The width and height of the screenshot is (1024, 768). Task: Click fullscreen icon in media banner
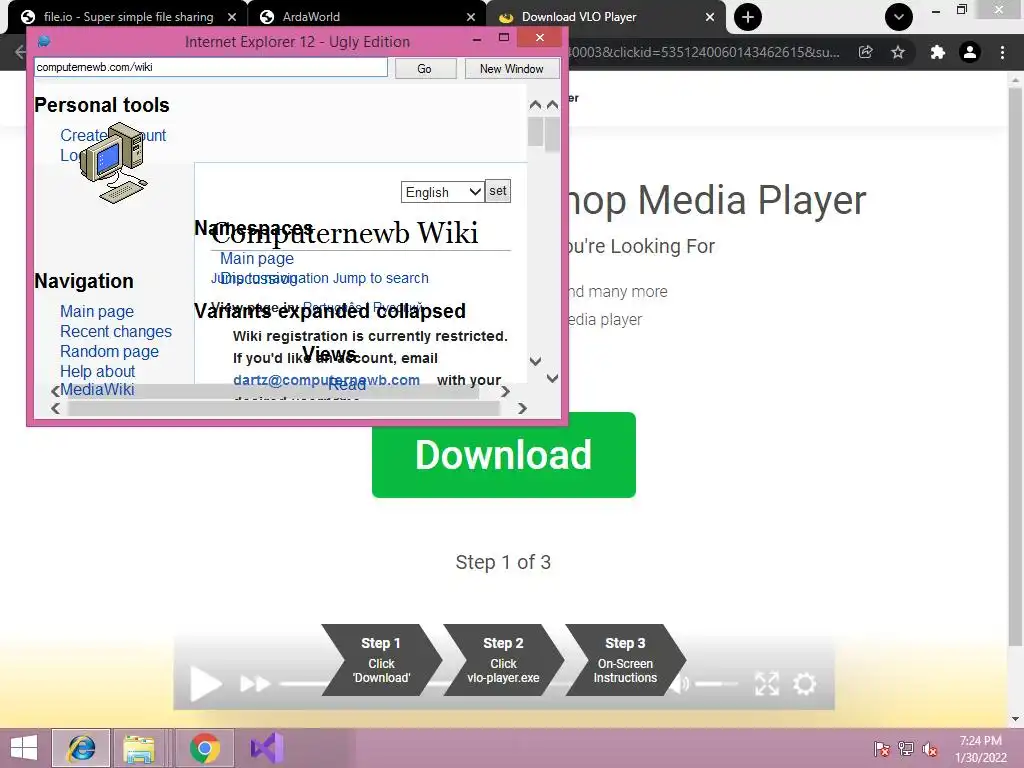tap(767, 684)
